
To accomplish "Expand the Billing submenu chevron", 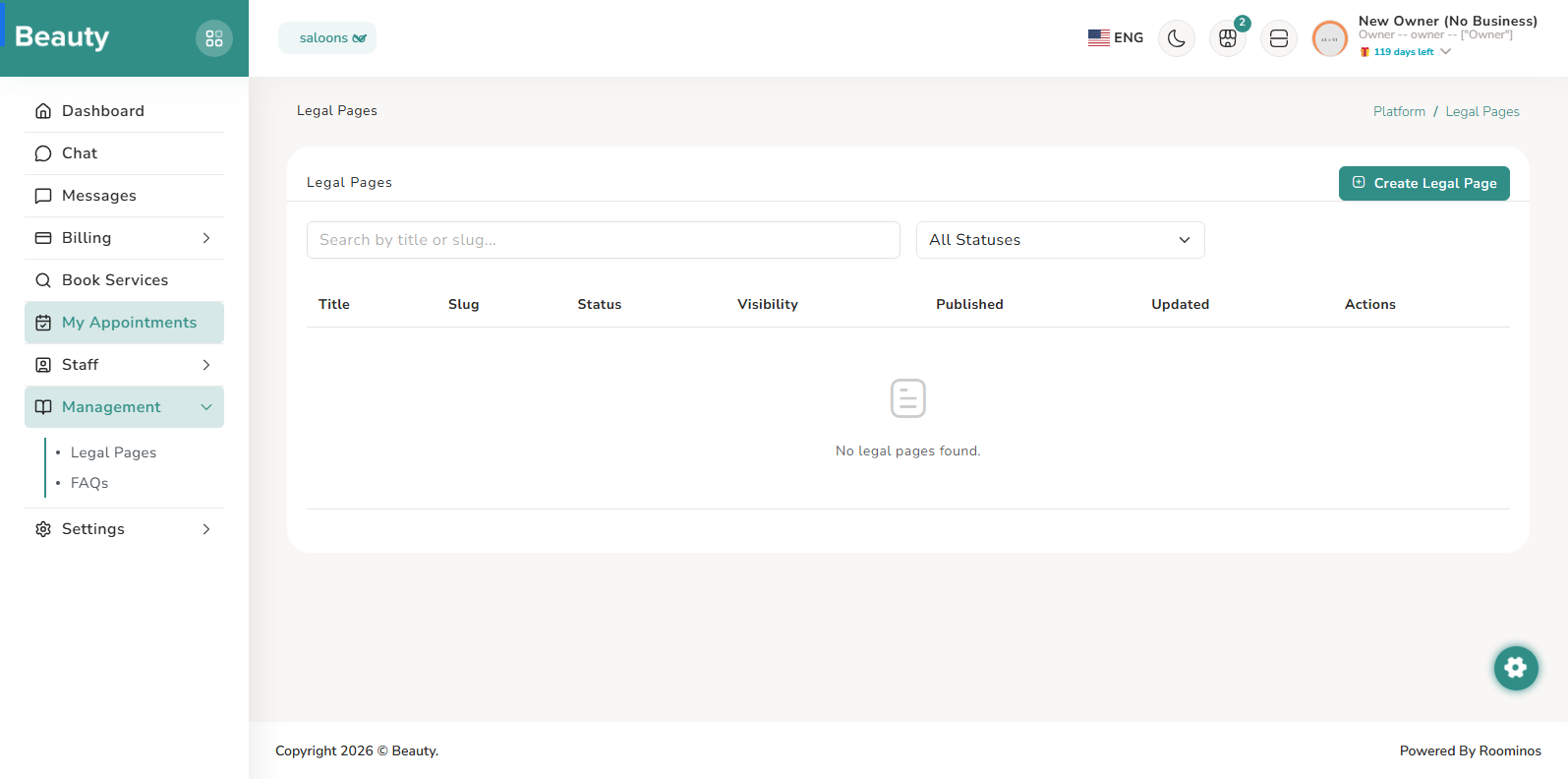I will [206, 238].
